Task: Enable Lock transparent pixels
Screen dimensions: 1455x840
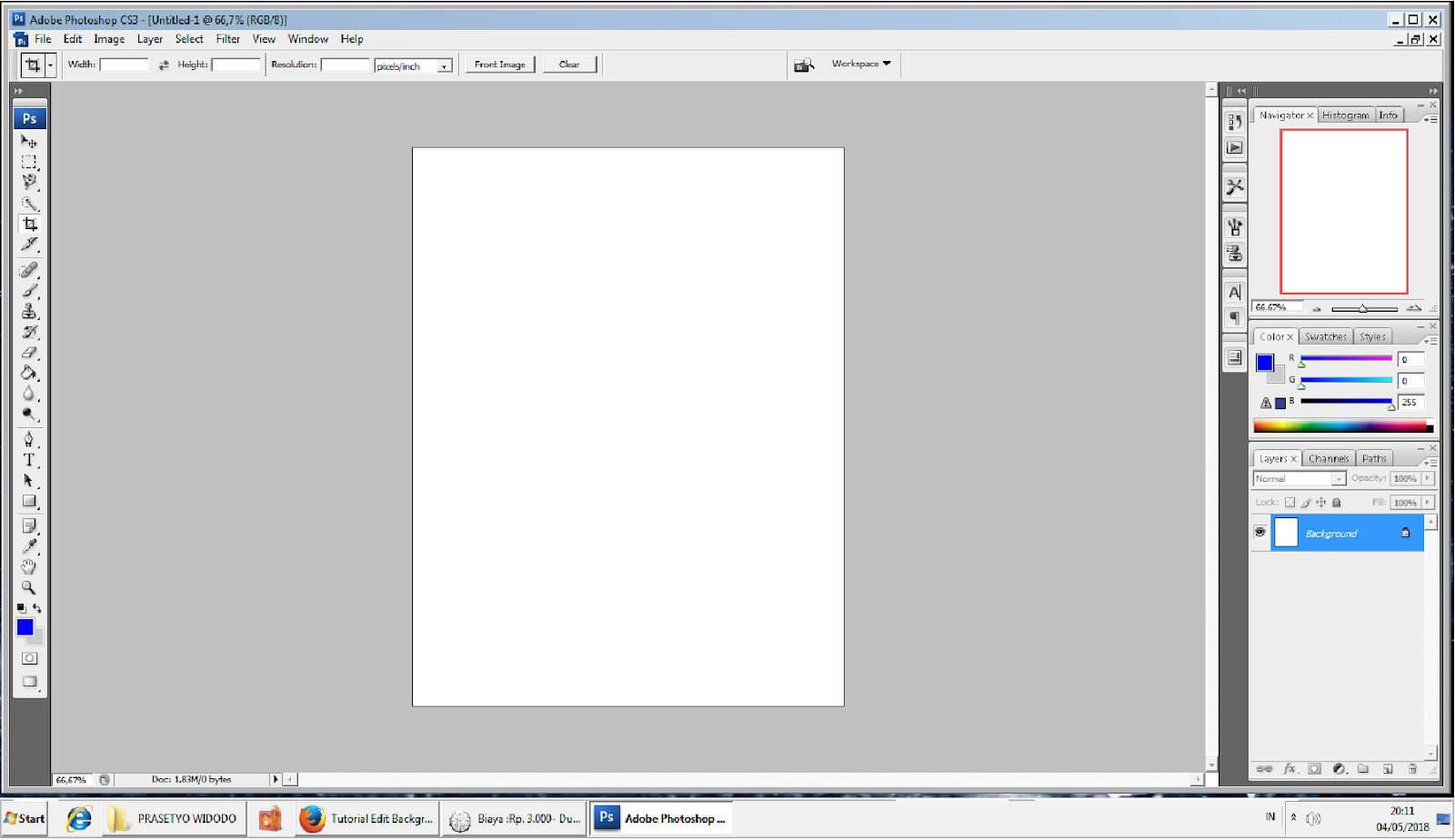Action: 1290,502
